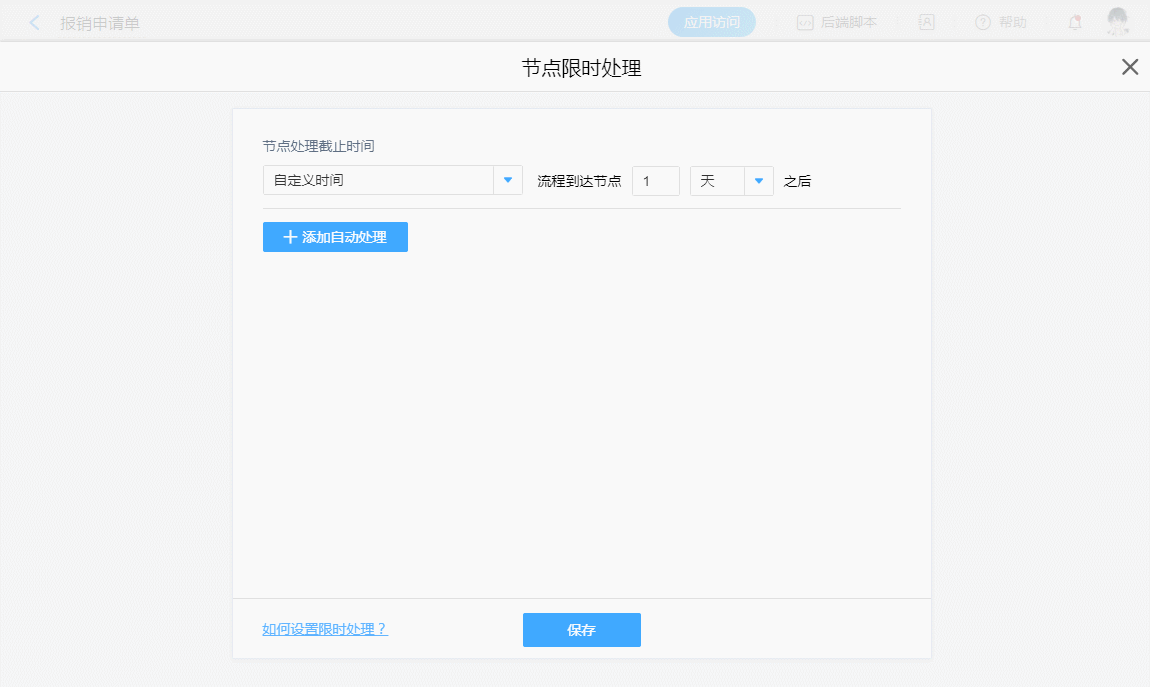The image size is (1150, 687).
Task: Open the 帮助 menu text
Action: pos(1013,22)
